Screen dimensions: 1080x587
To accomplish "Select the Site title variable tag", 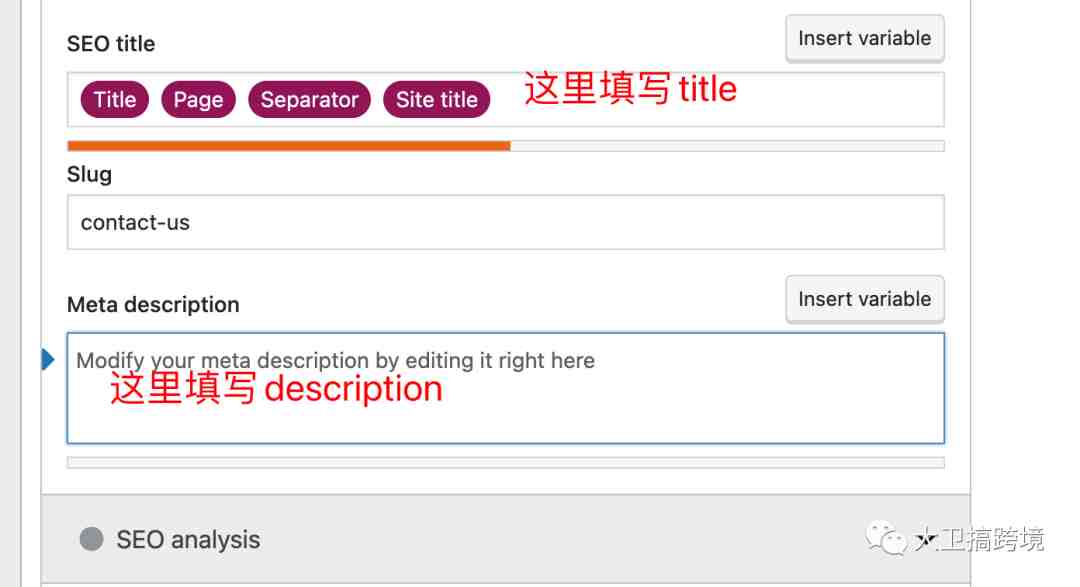I will tap(437, 100).
